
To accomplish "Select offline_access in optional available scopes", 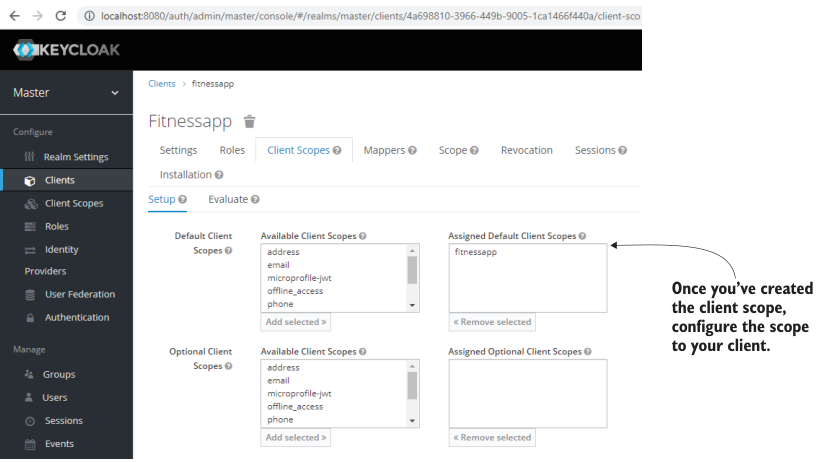I will click(x=295, y=407).
